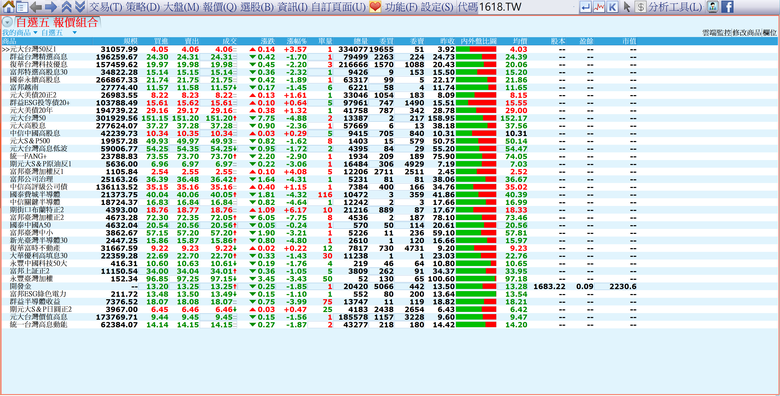The width and height of the screenshot is (780, 396).
Task: Open the 報價(Q) menu
Action: (x=220, y=7)
